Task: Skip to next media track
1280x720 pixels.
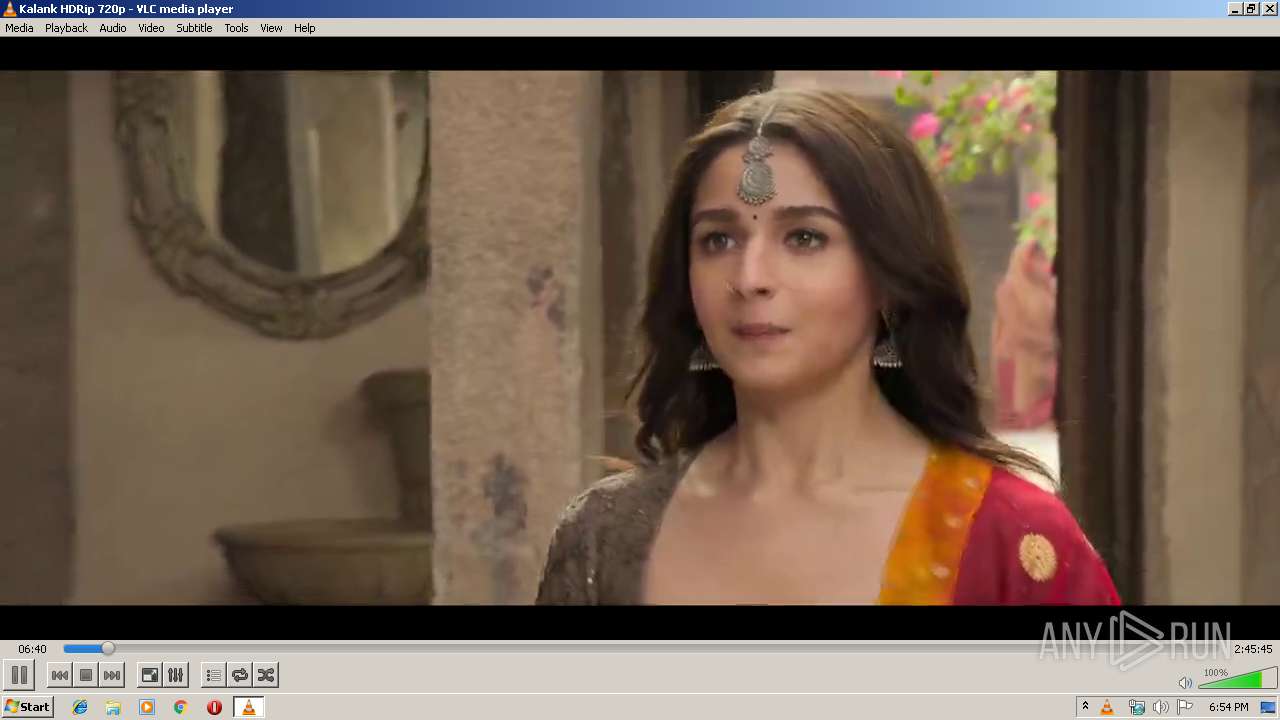Action: [112, 675]
